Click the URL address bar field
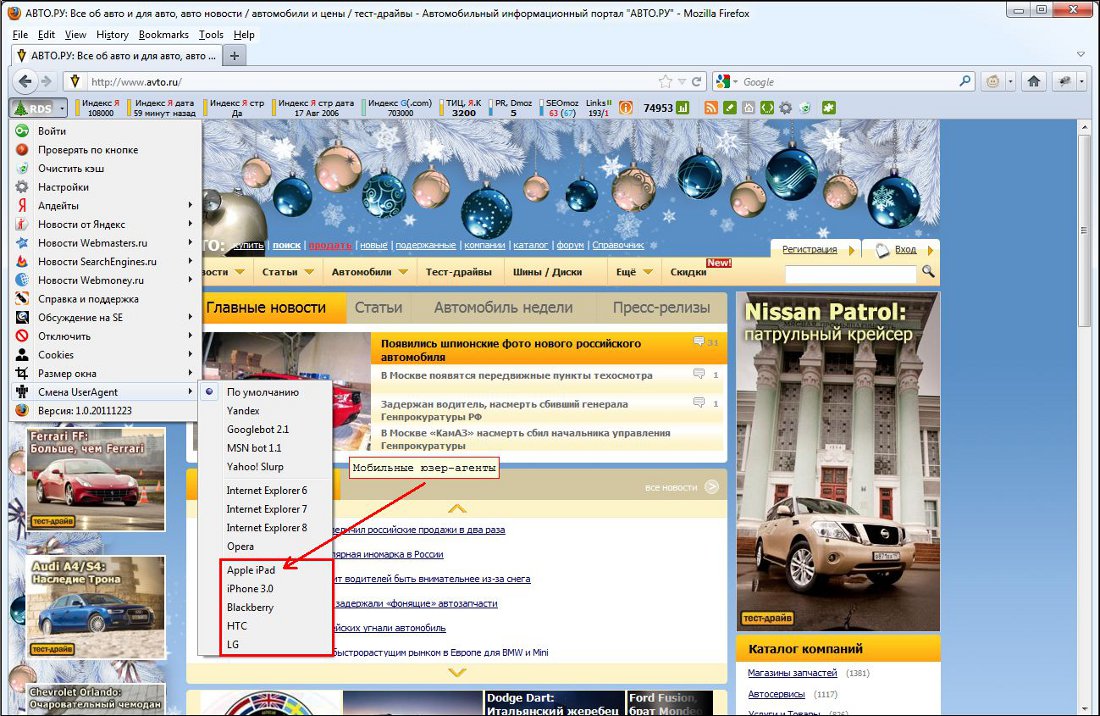 (370, 82)
